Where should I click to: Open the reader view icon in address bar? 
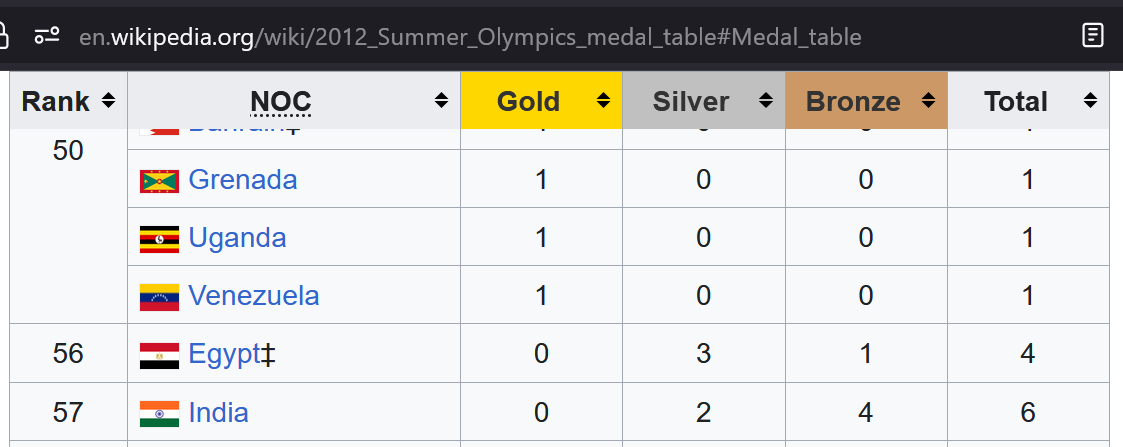(x=1092, y=35)
